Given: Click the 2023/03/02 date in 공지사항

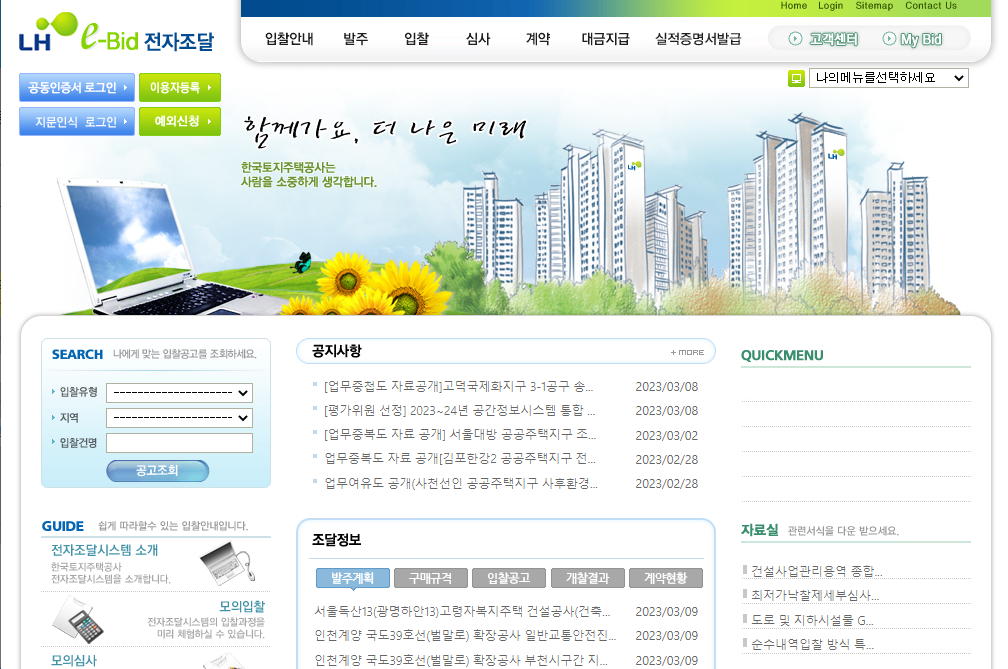Looking at the screenshot, I should 667,436.
